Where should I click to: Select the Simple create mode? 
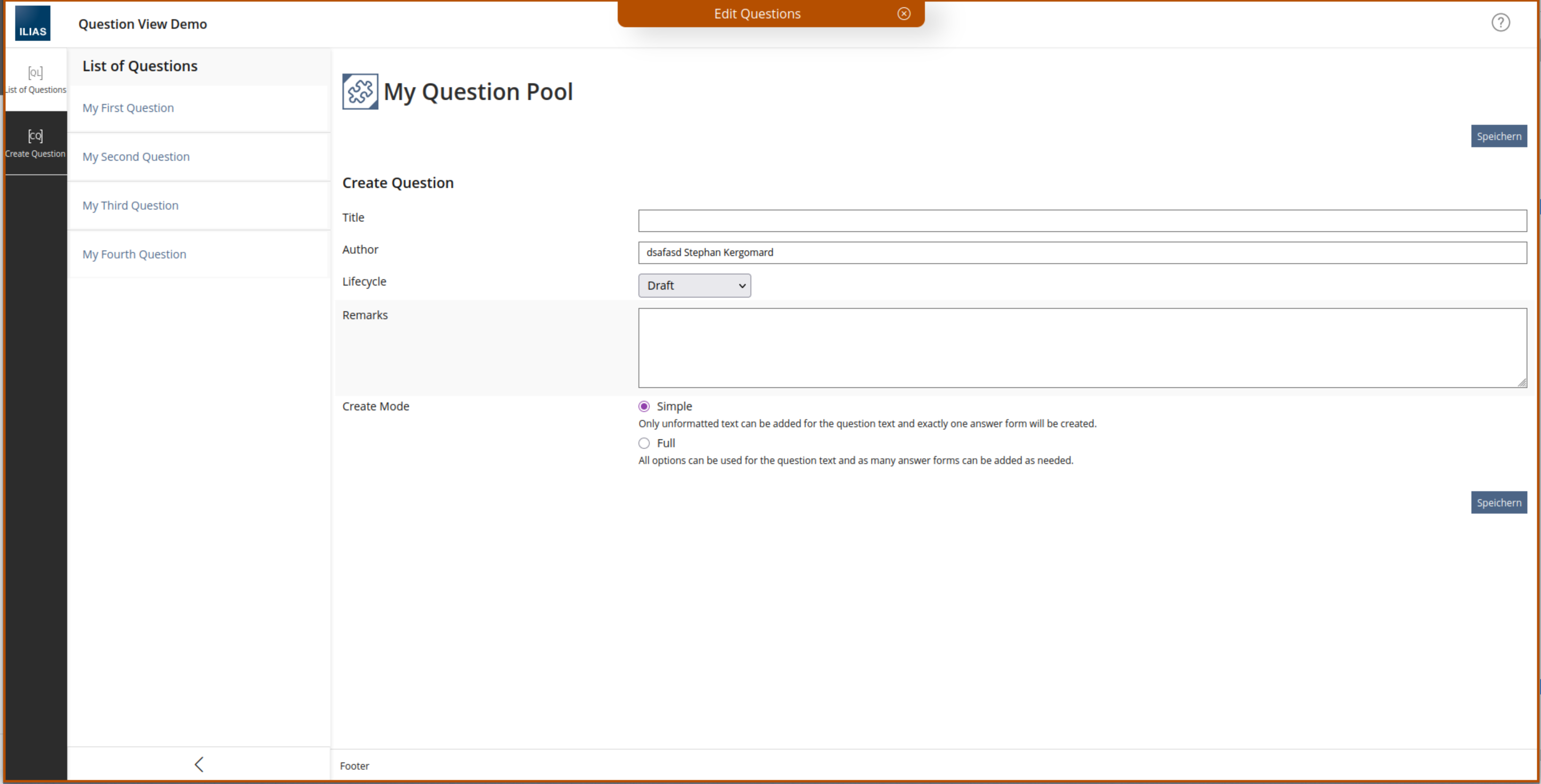pyautogui.click(x=644, y=406)
